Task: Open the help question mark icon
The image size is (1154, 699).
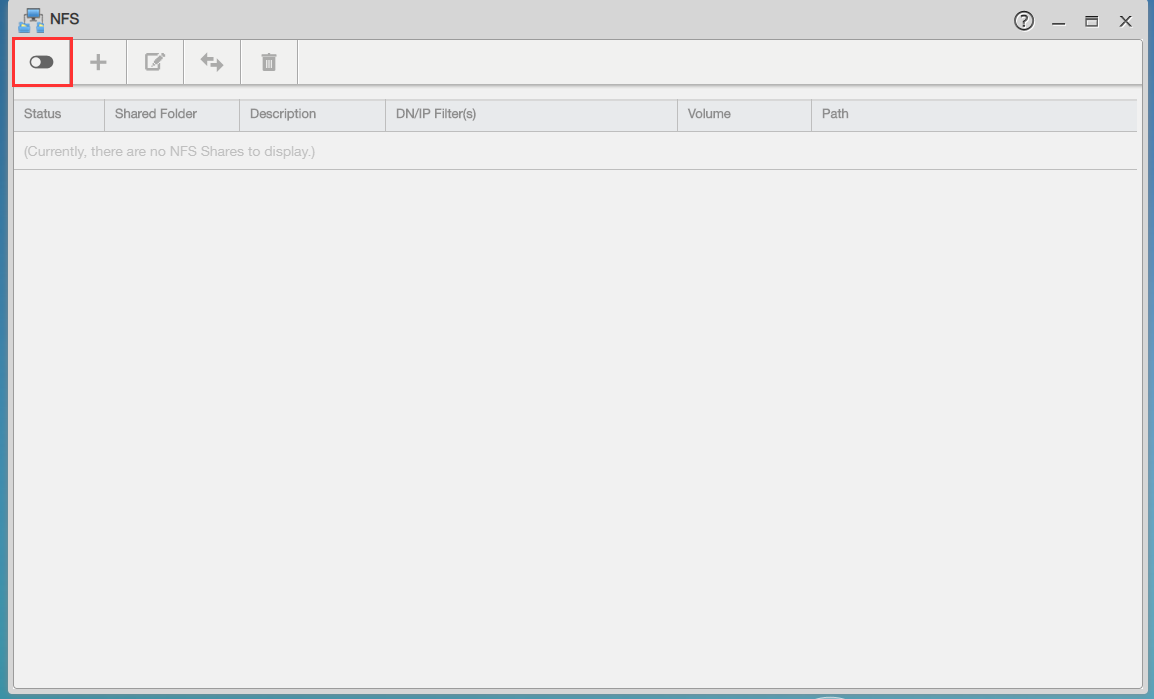Action: tap(1024, 21)
